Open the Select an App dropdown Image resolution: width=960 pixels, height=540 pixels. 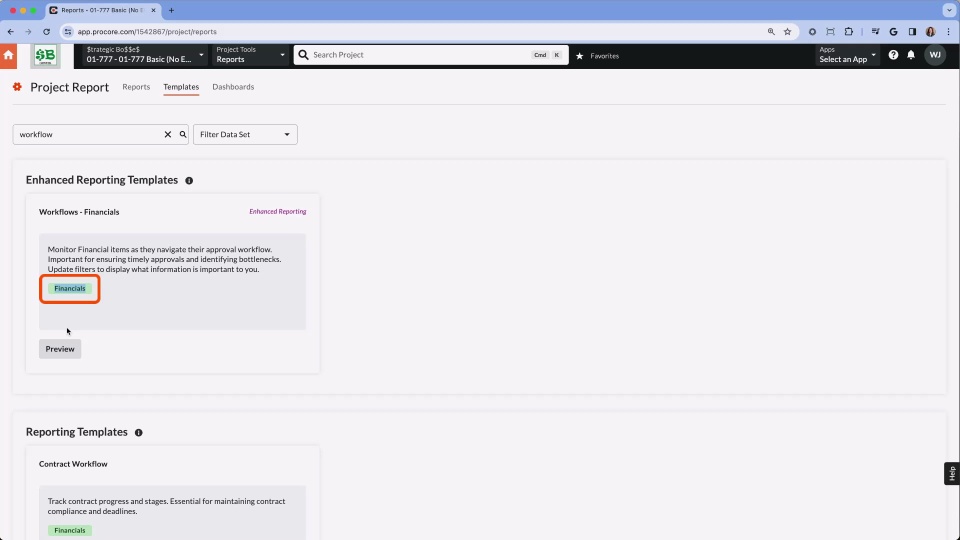tap(847, 55)
